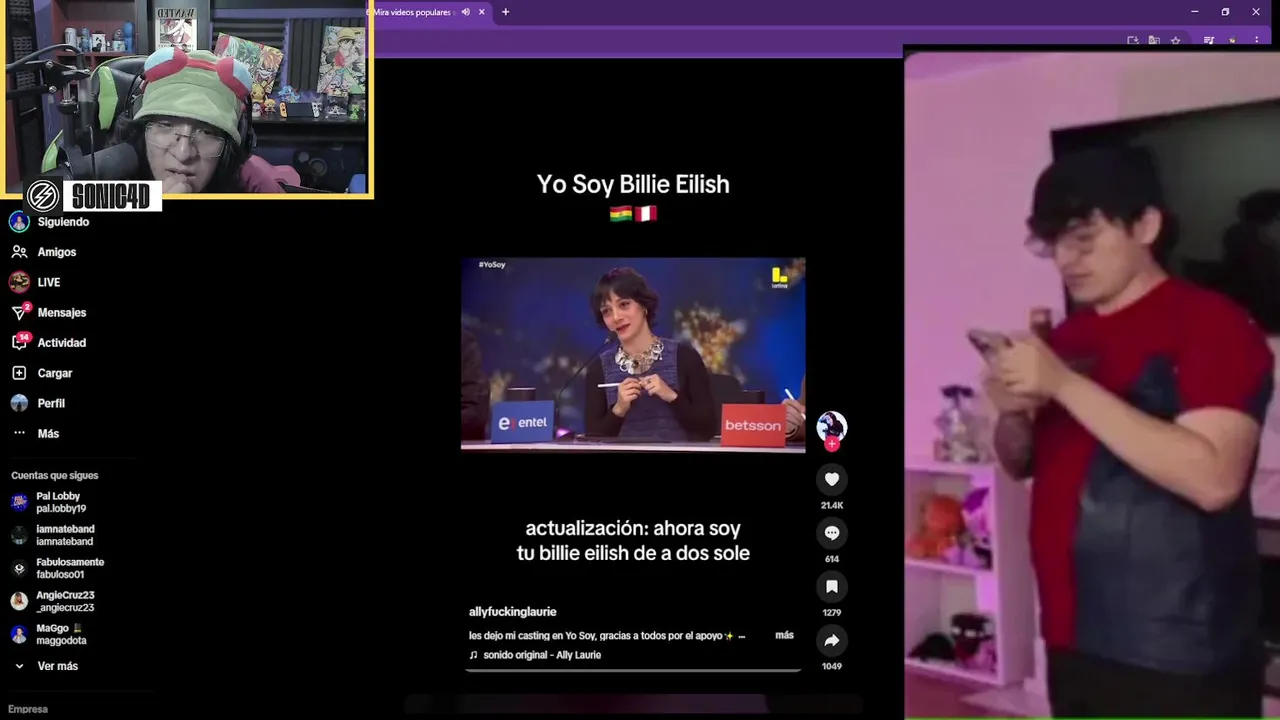The width and height of the screenshot is (1280, 720).
Task: Click the Empresa footer link
Action: 28,709
